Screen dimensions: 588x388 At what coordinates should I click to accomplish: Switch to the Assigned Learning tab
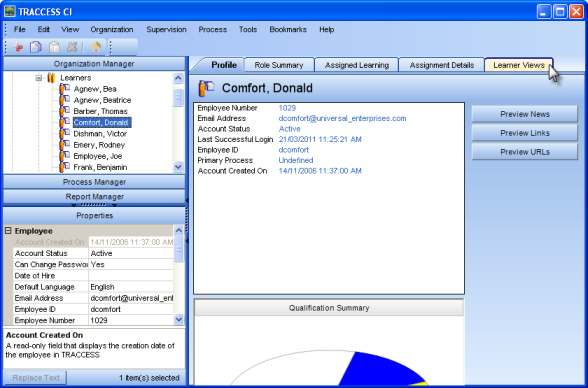click(357, 65)
